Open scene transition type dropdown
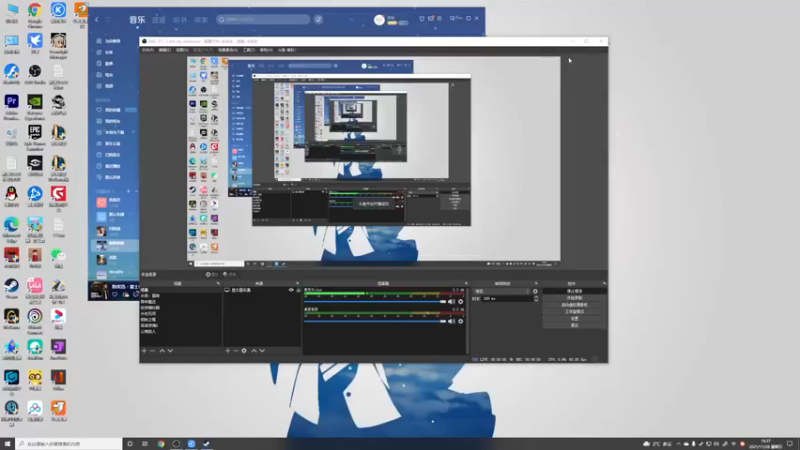Screen dimensions: 800x450 (x=502, y=291)
